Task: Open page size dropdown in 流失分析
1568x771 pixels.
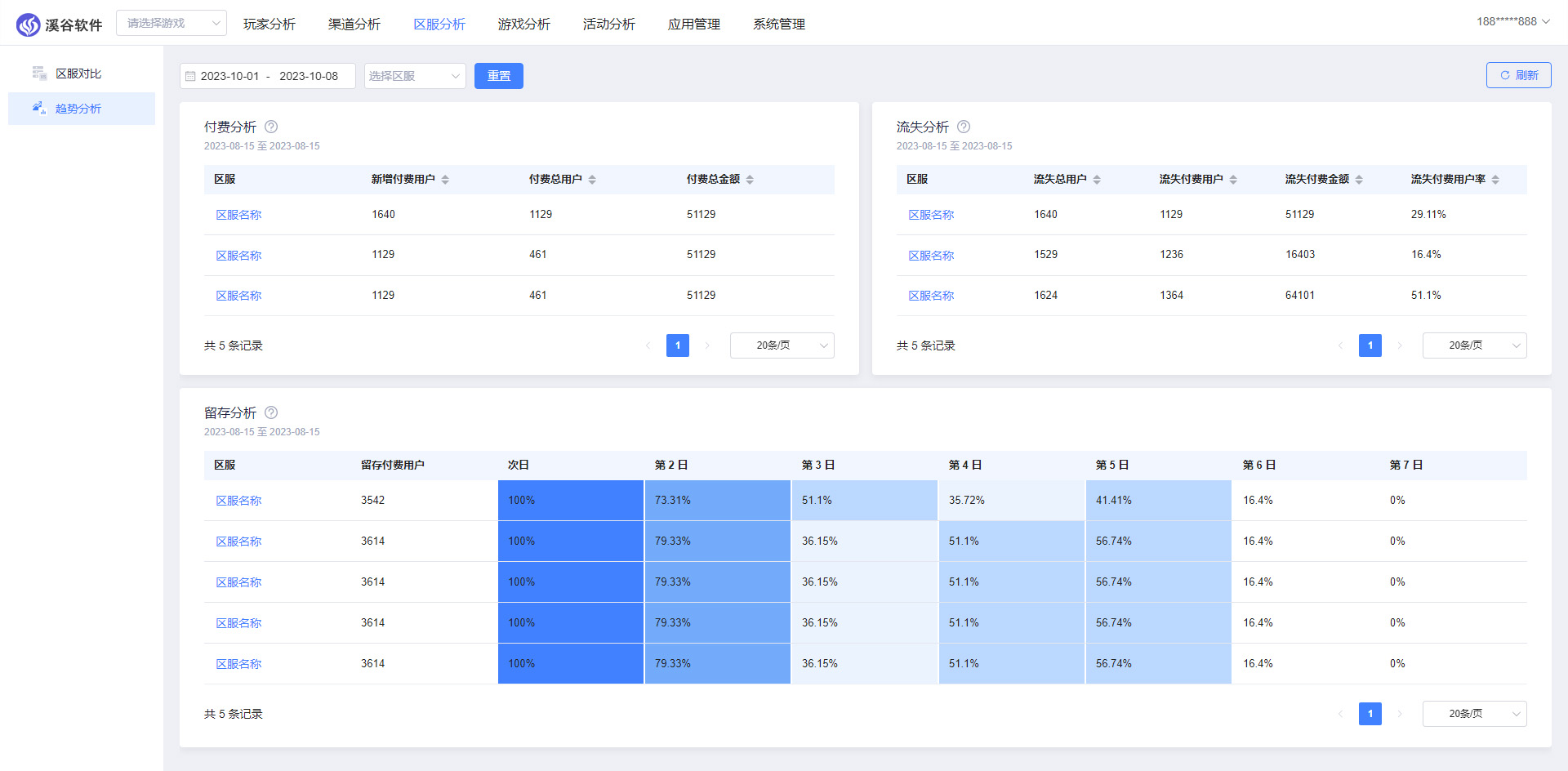Action: click(1475, 345)
